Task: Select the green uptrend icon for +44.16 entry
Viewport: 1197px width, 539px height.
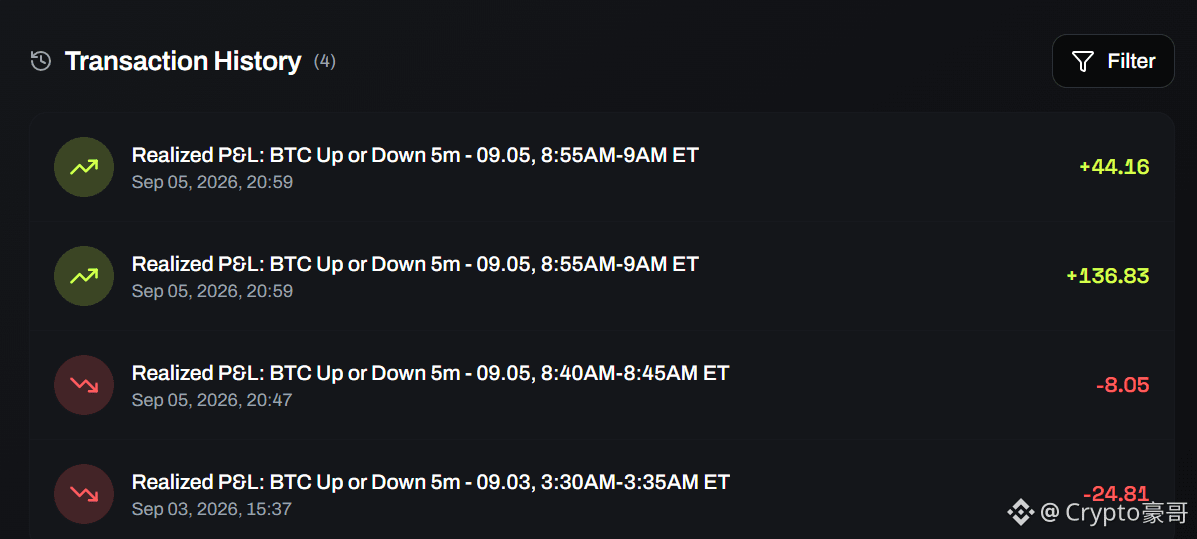Action: point(84,167)
